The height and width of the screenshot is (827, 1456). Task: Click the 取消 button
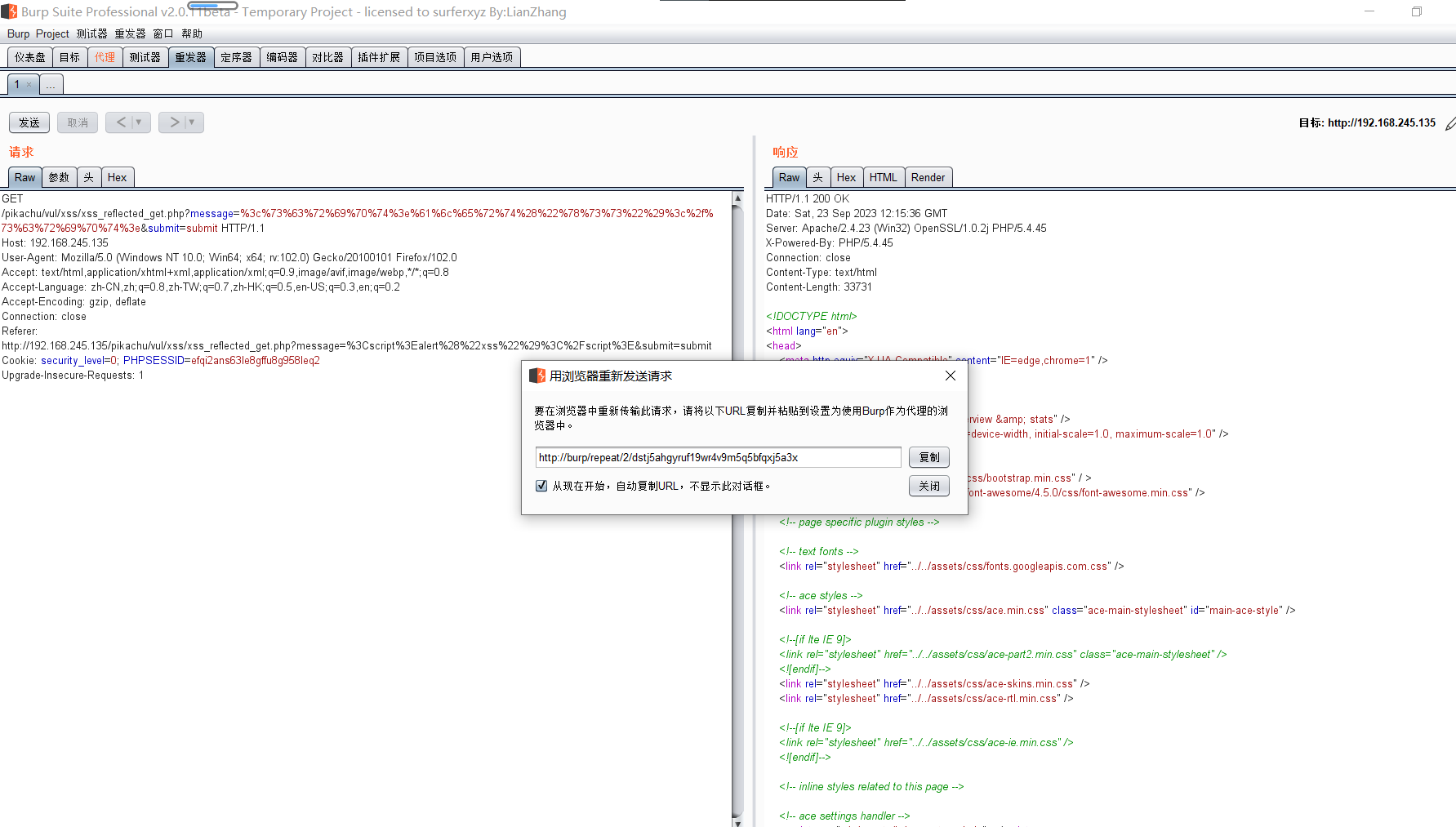[x=78, y=122]
